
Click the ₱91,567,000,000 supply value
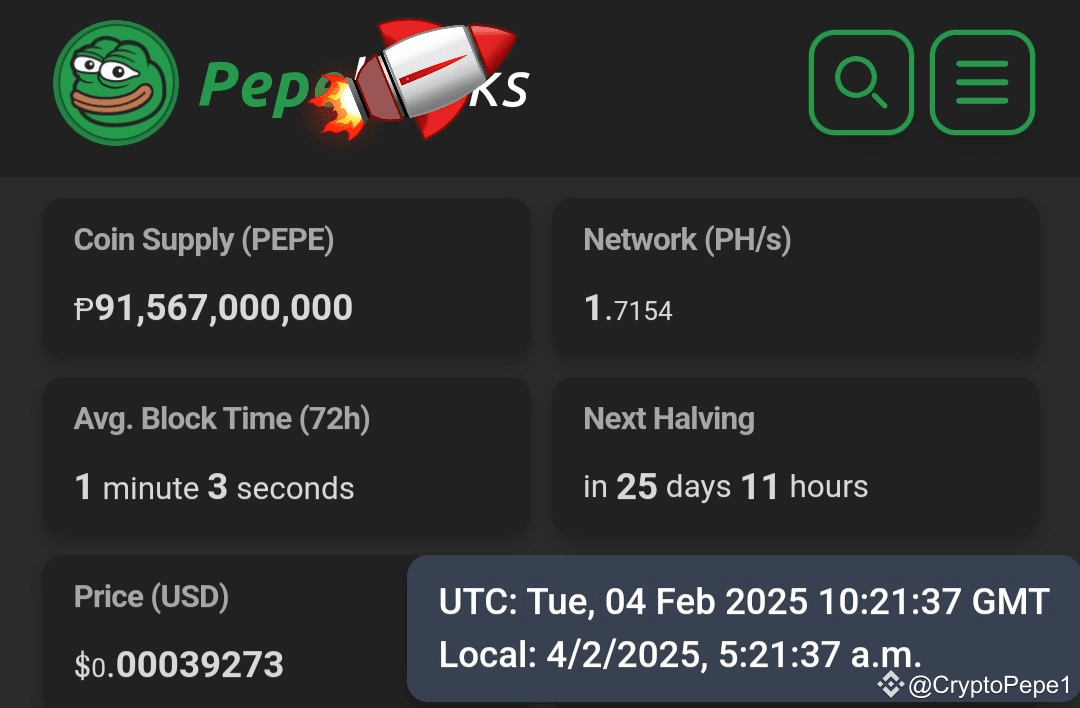tap(213, 308)
